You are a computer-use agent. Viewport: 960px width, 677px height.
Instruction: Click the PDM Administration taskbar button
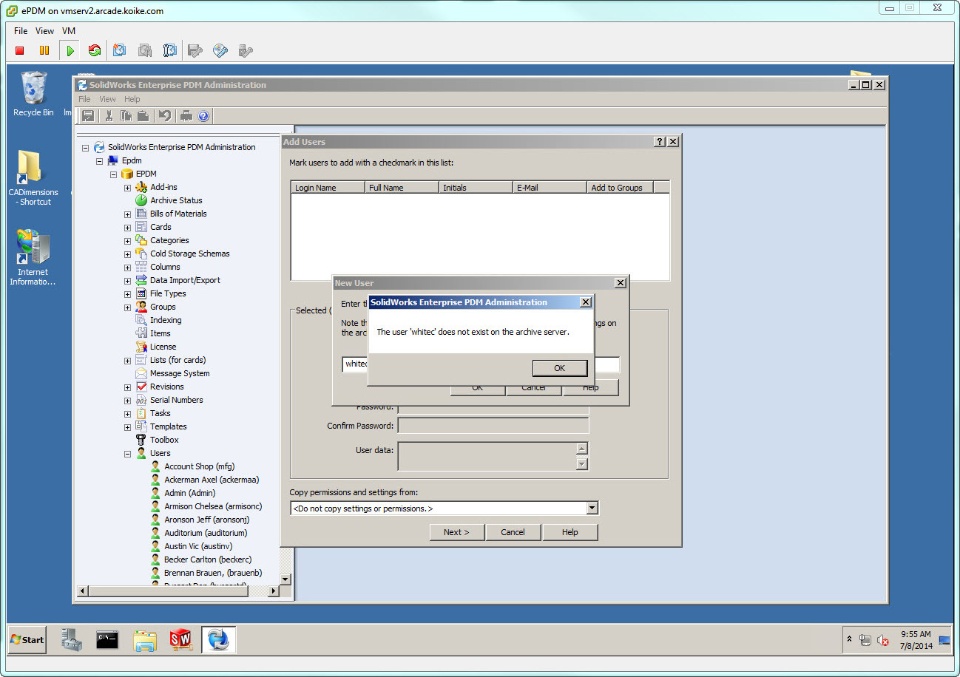pos(218,640)
